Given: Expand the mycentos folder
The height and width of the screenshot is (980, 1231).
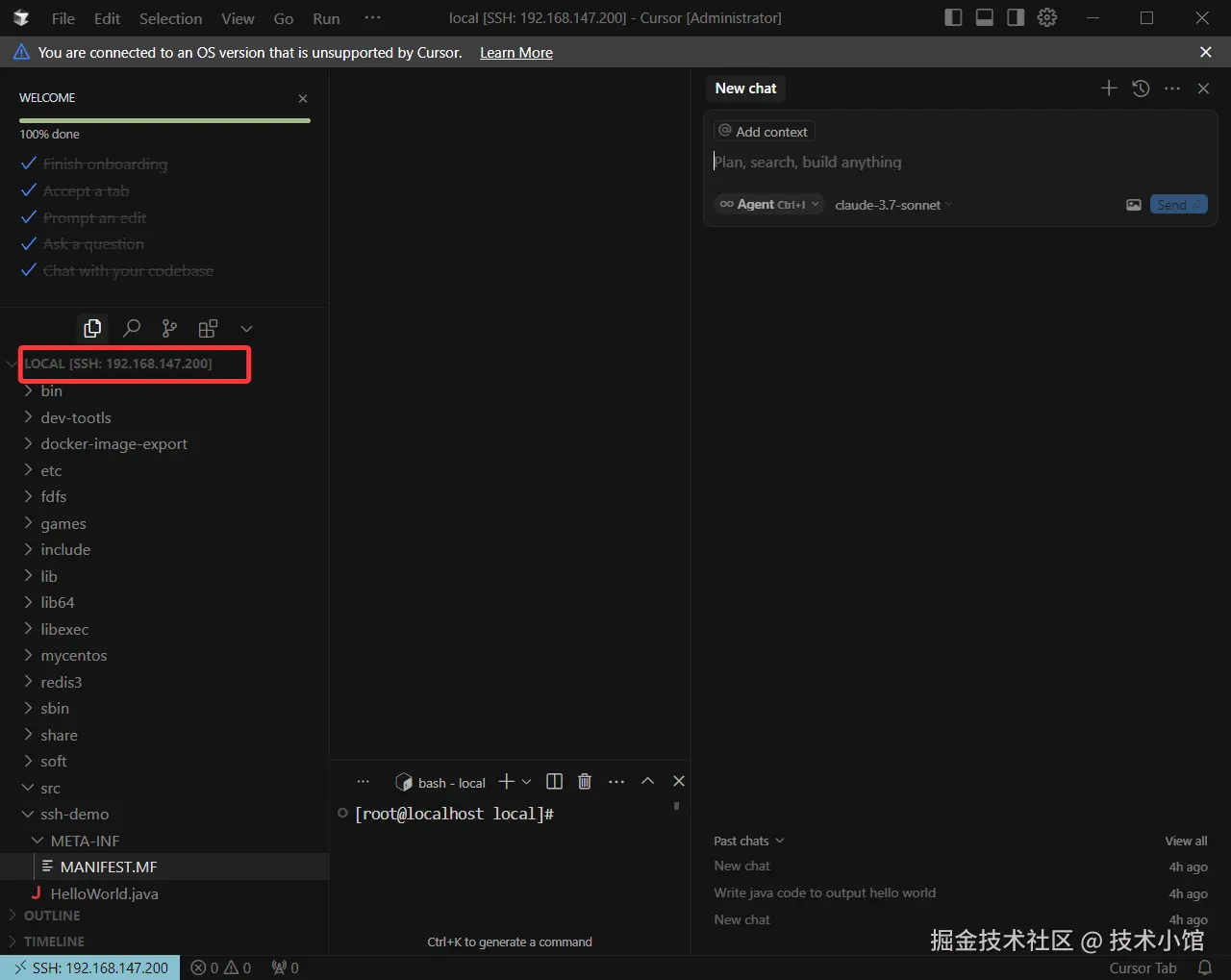Looking at the screenshot, I should pos(164,656).
